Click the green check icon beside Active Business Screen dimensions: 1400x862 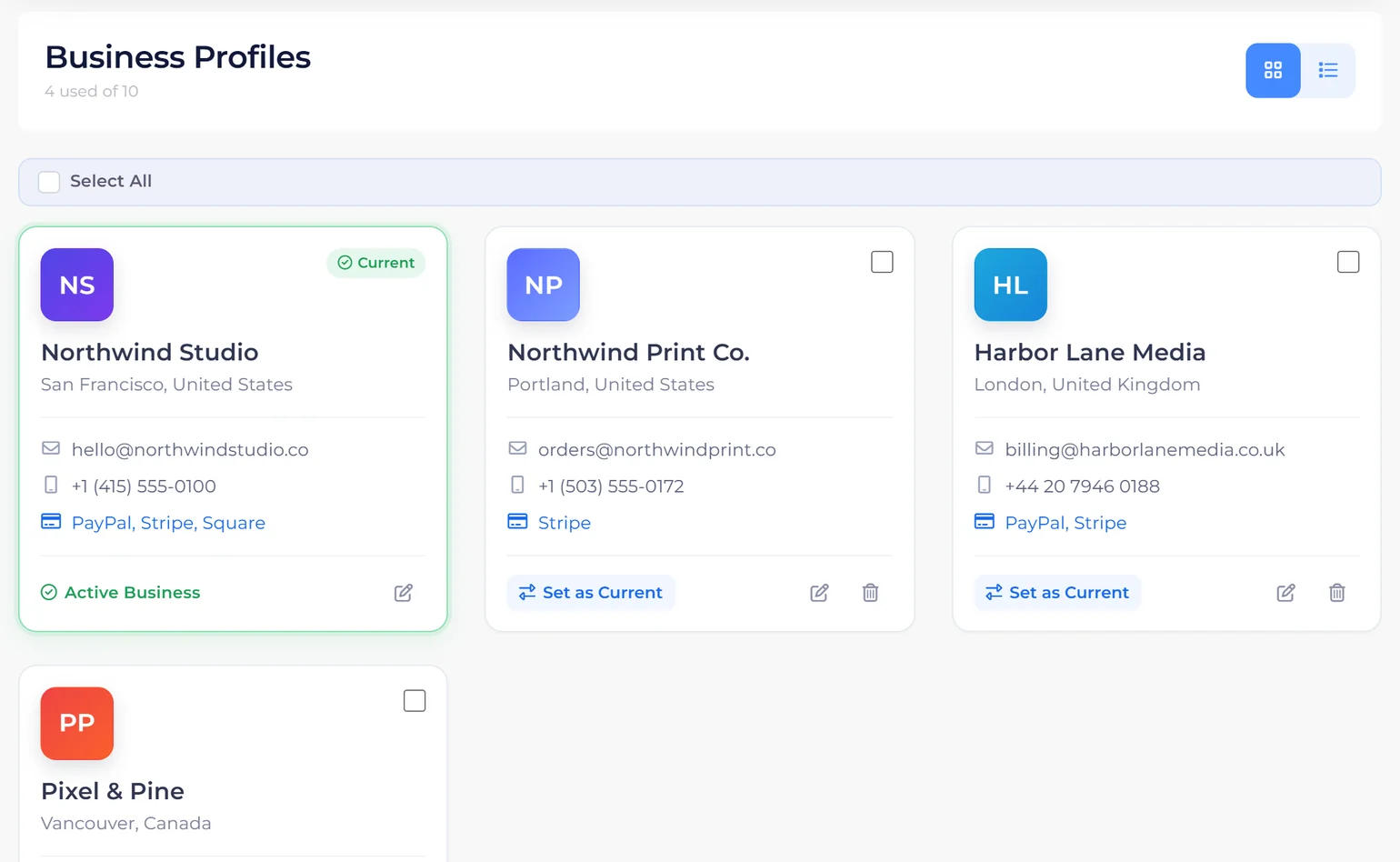pos(49,593)
